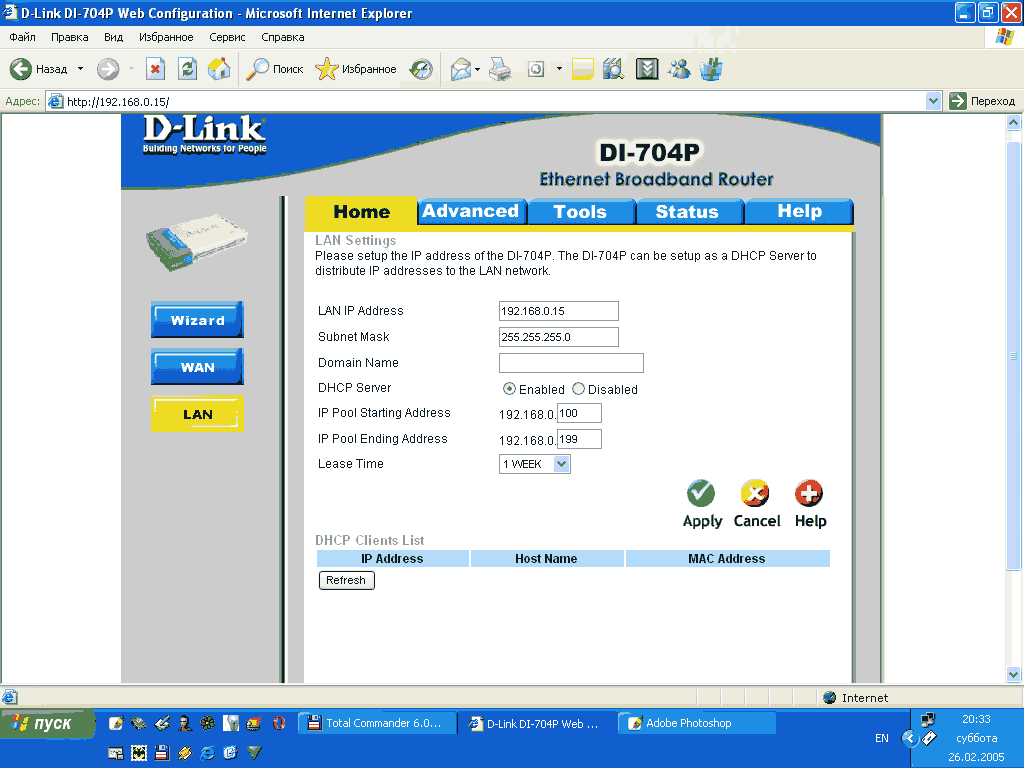Image resolution: width=1024 pixels, height=768 pixels.
Task: Open the Справка menu
Action: (283, 37)
